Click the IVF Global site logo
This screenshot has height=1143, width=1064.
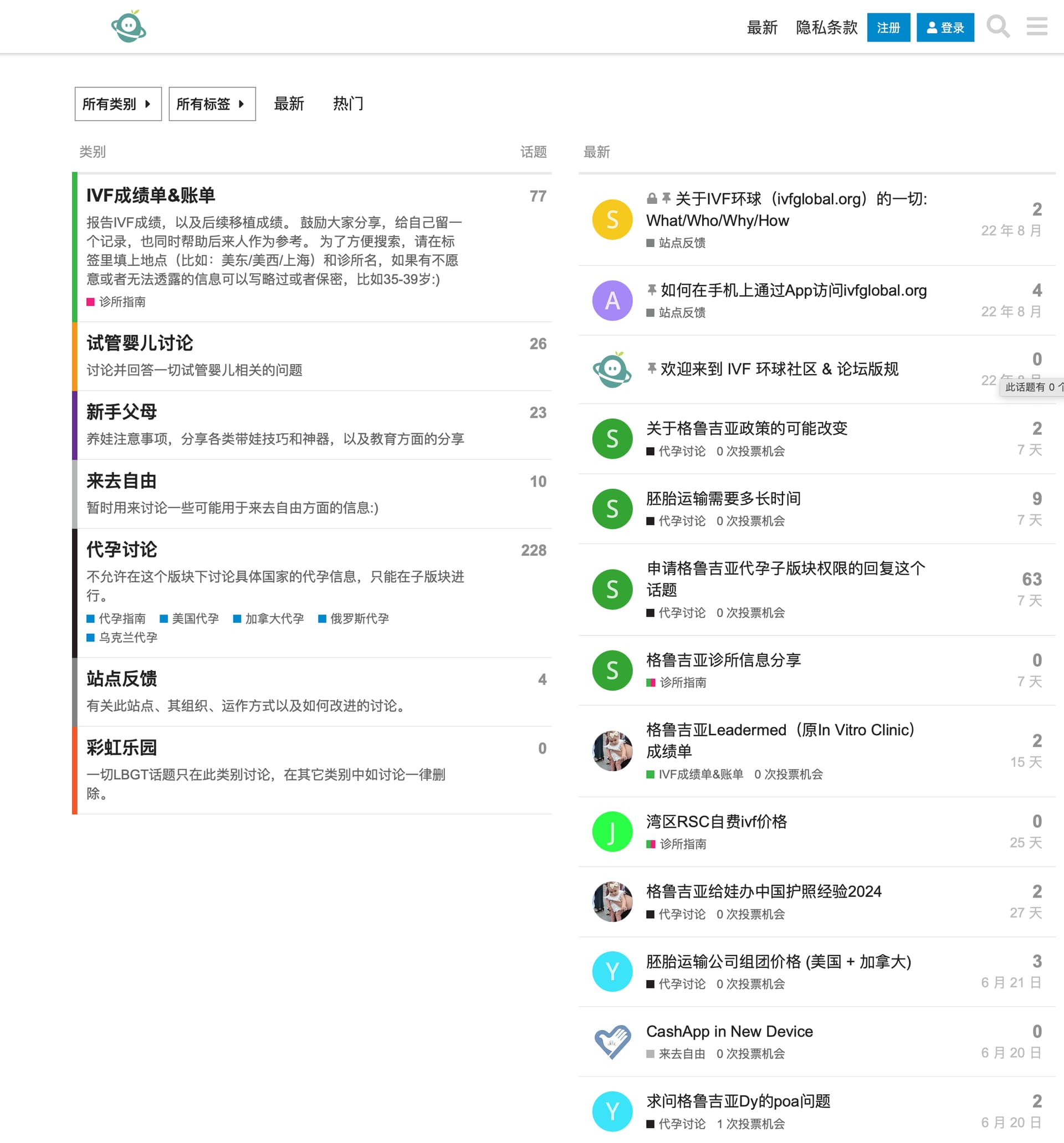tap(128, 27)
